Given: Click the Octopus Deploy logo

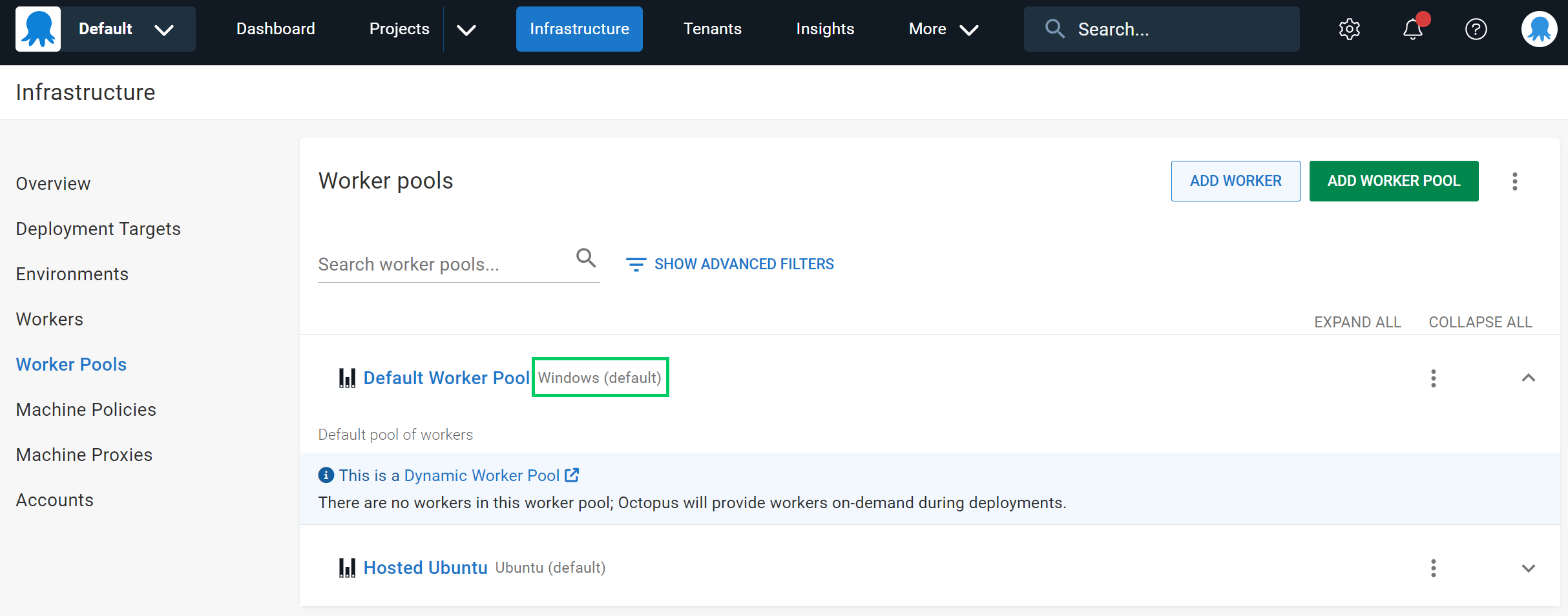Looking at the screenshot, I should pos(37,28).
